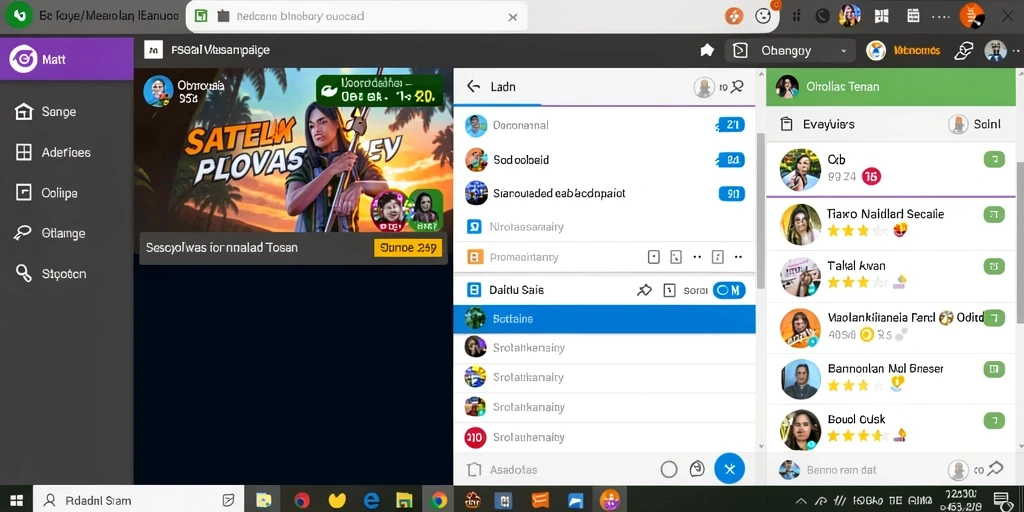Select the Aderiees grid icon in sidebar

click(24, 152)
